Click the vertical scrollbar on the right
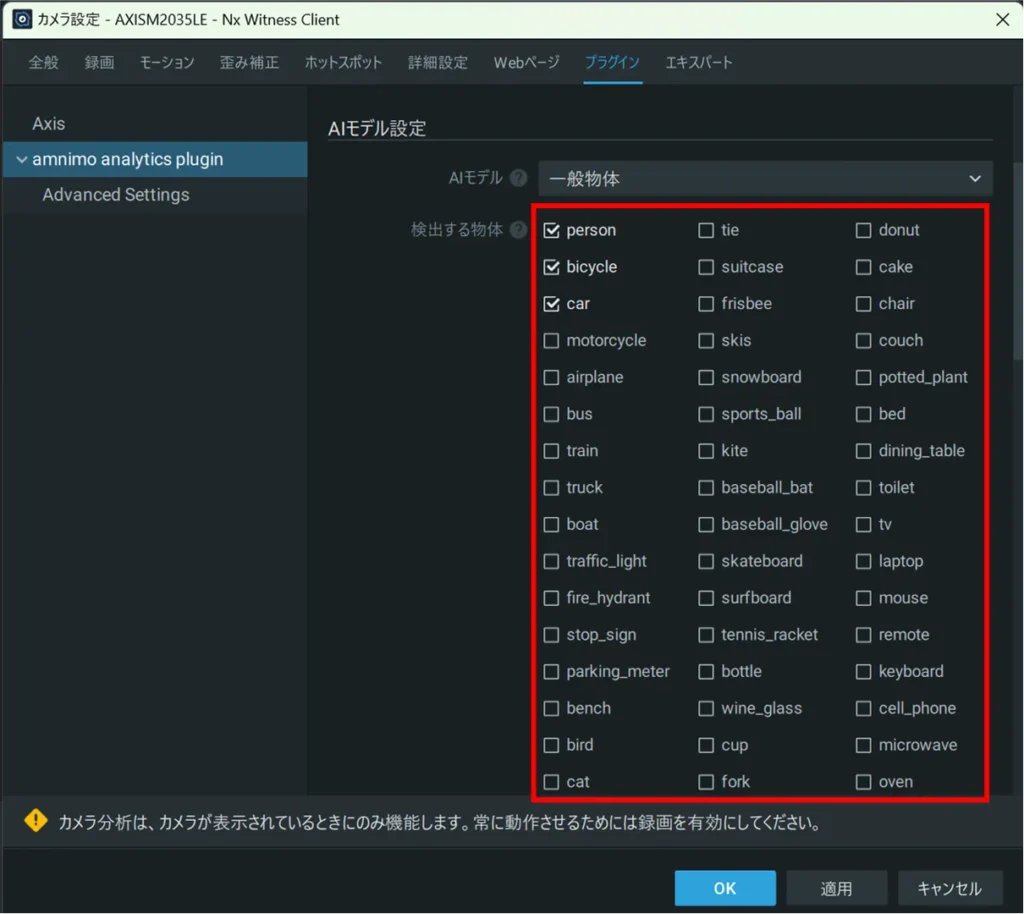 click(x=1018, y=260)
